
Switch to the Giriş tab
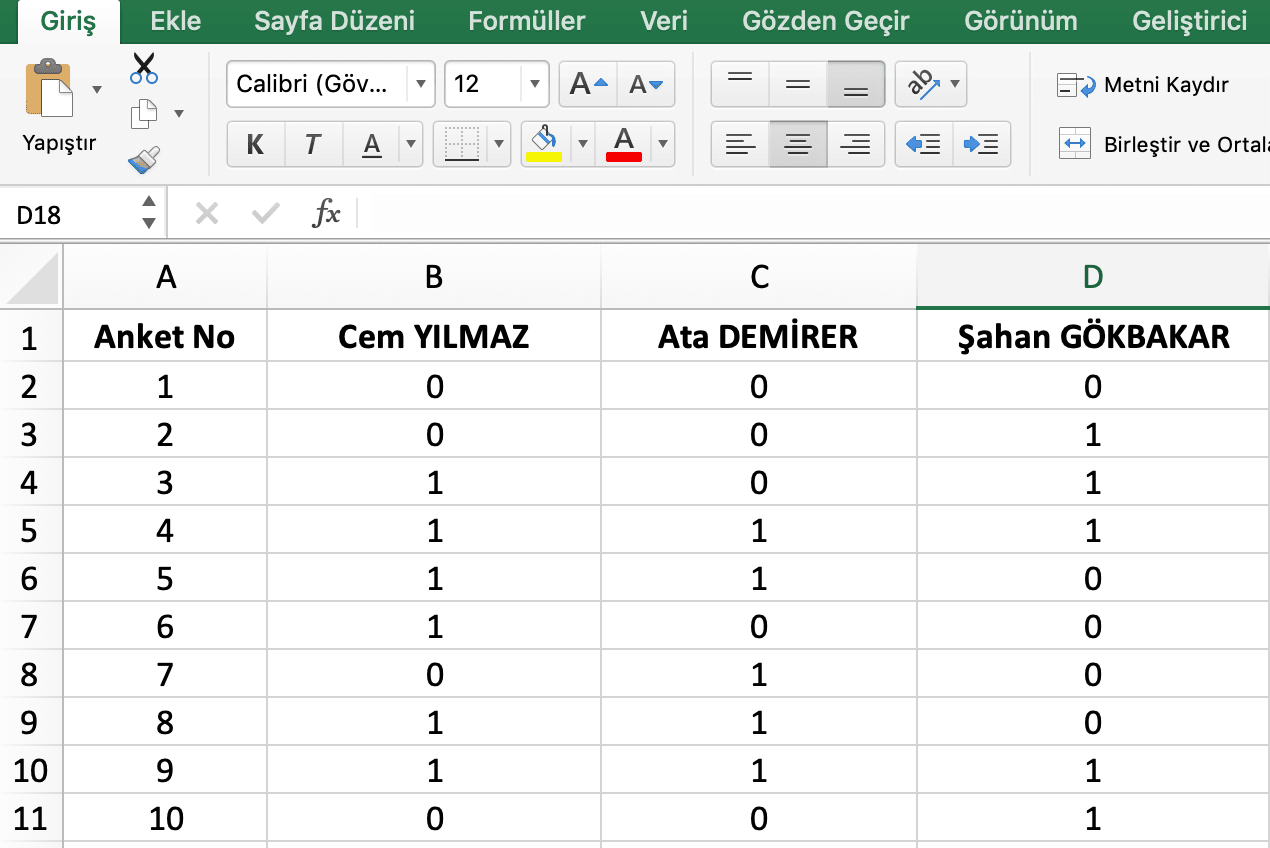tap(68, 21)
